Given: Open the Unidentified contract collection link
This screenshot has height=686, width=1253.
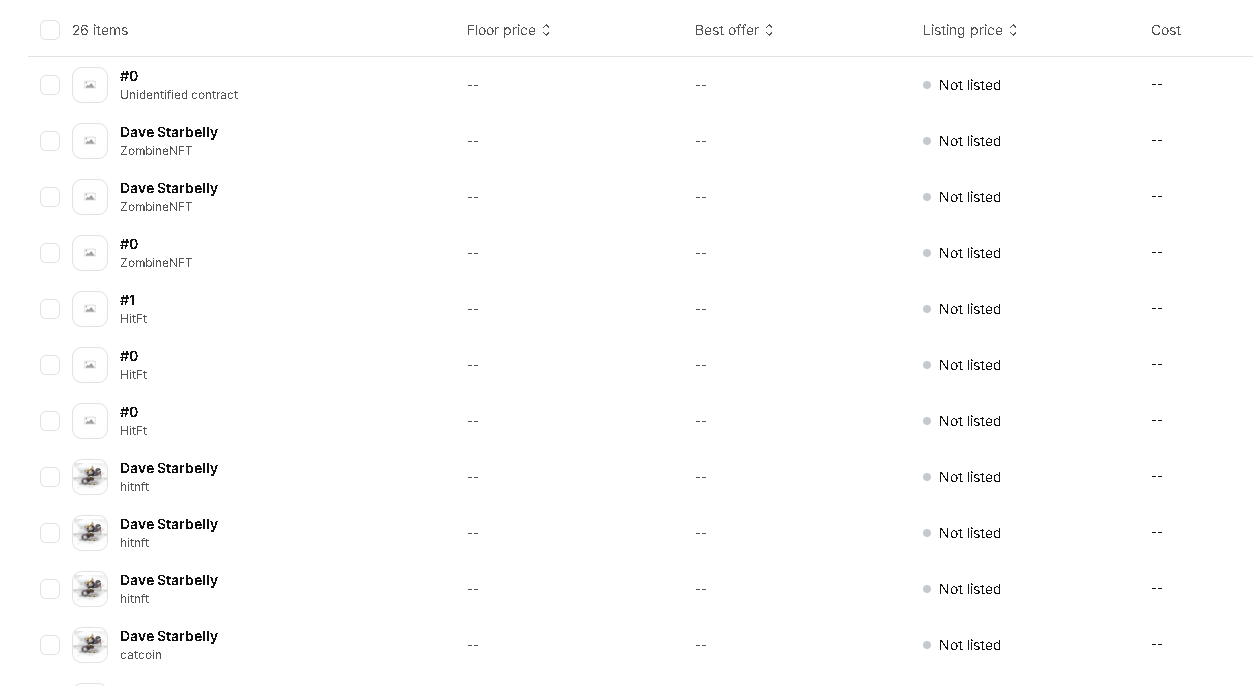Looking at the screenshot, I should (x=179, y=95).
